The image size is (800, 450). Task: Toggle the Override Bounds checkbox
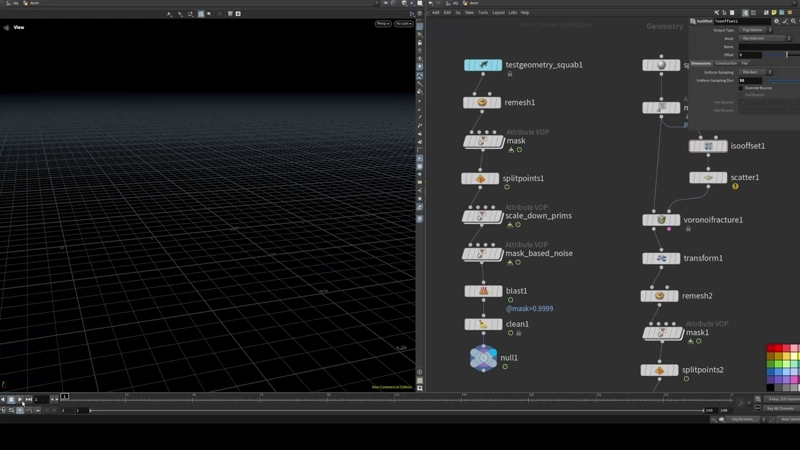(x=741, y=88)
